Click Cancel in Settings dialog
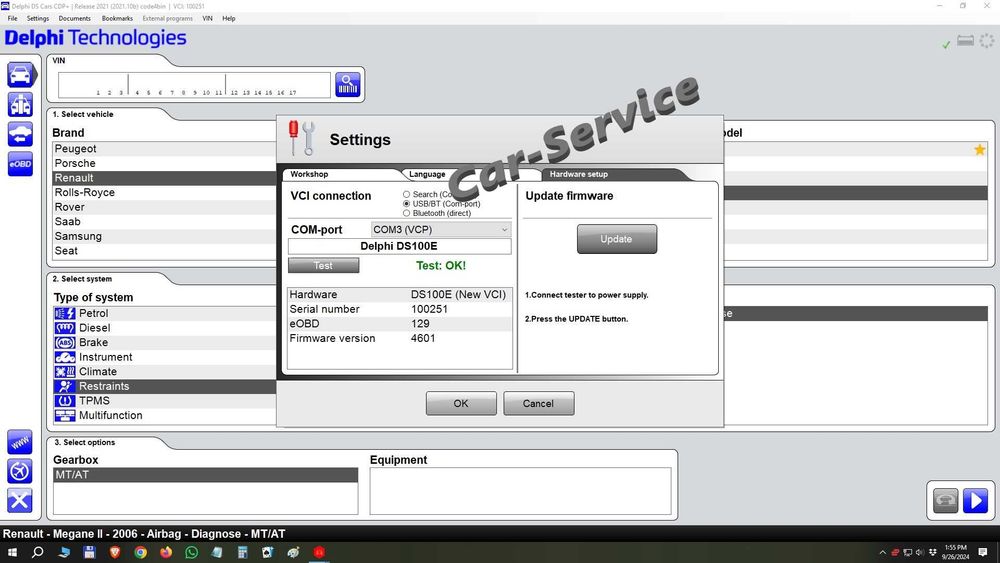Image resolution: width=1000 pixels, height=563 pixels. coord(538,404)
